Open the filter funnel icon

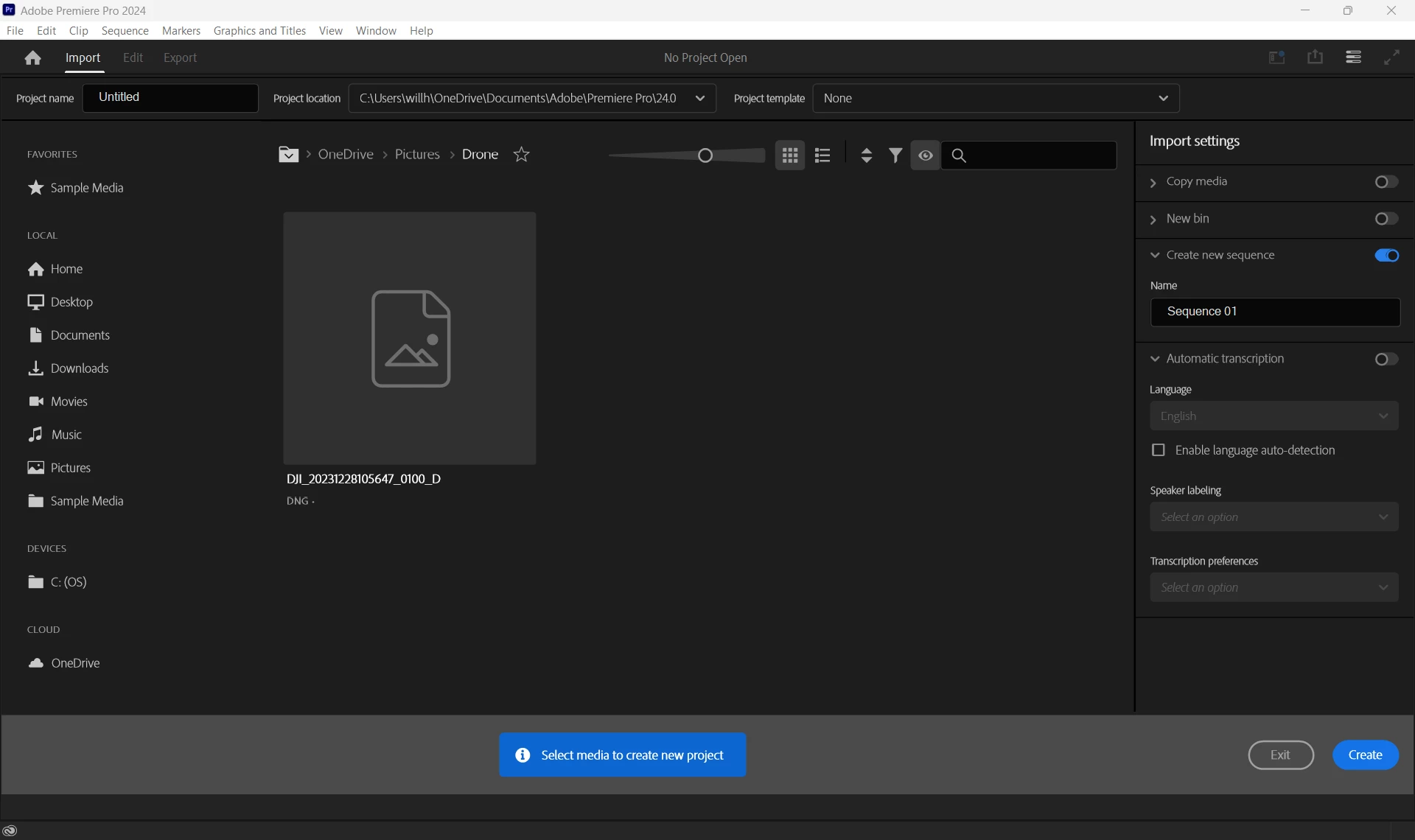895,155
